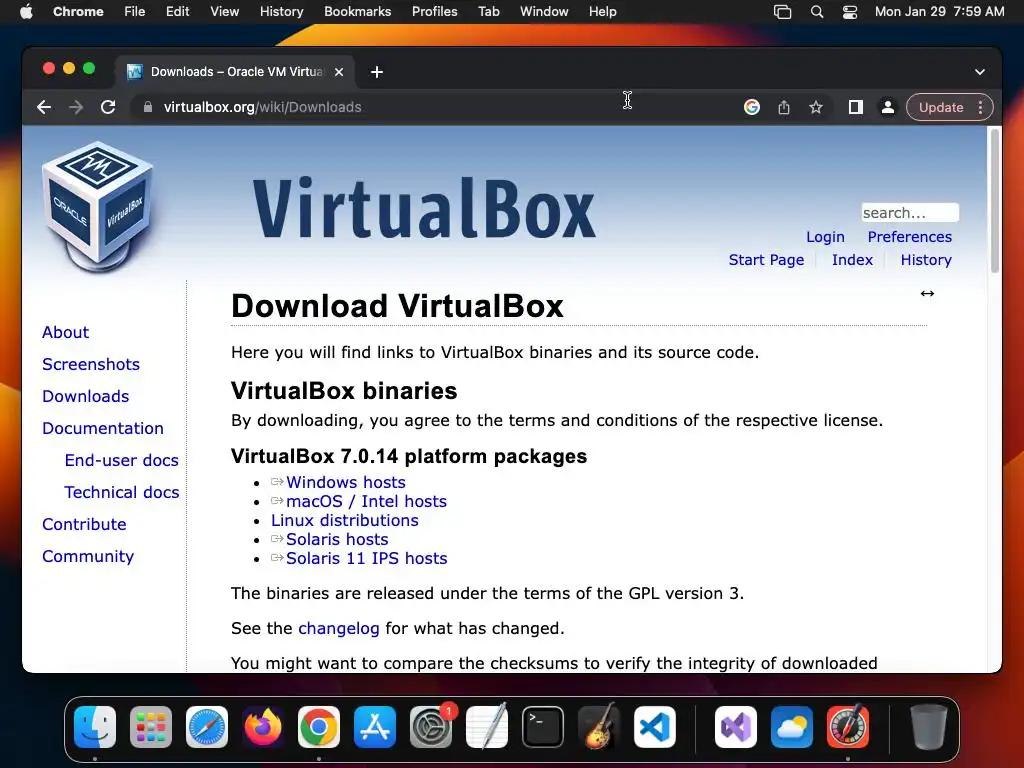This screenshot has height=768, width=1024.
Task: Open the Help menu
Action: (x=602, y=11)
